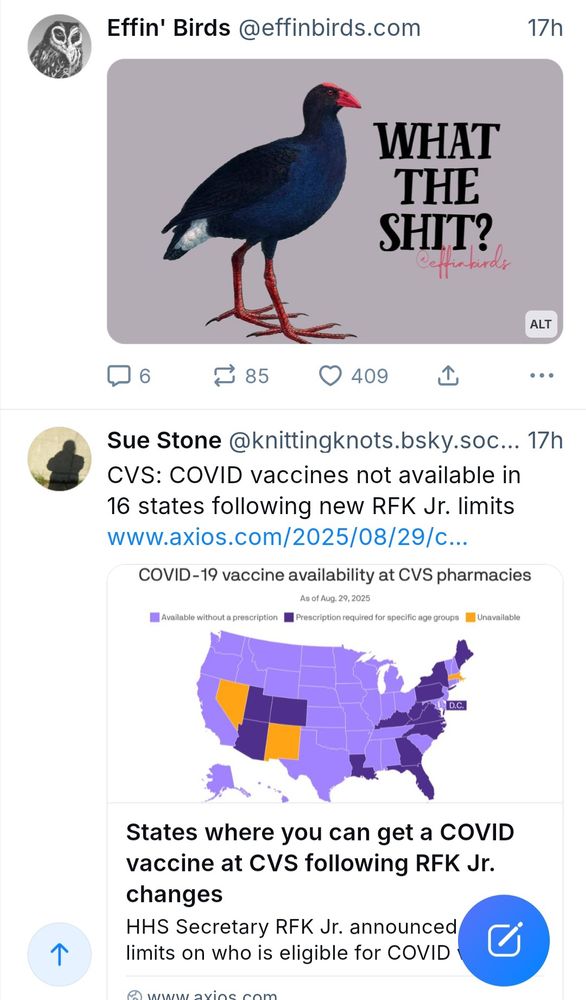Show alt text via the ALT badge
This screenshot has width=586, height=1000.
540,324
